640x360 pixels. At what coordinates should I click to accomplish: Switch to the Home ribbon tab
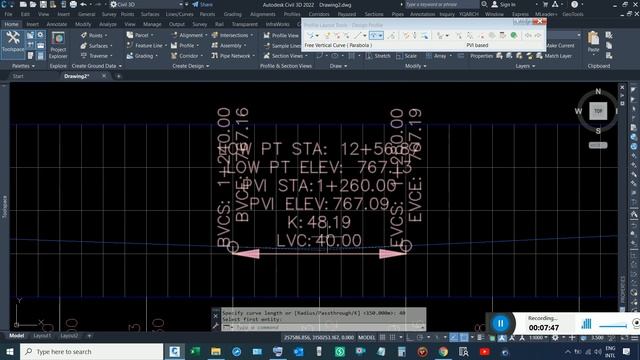[11, 24]
